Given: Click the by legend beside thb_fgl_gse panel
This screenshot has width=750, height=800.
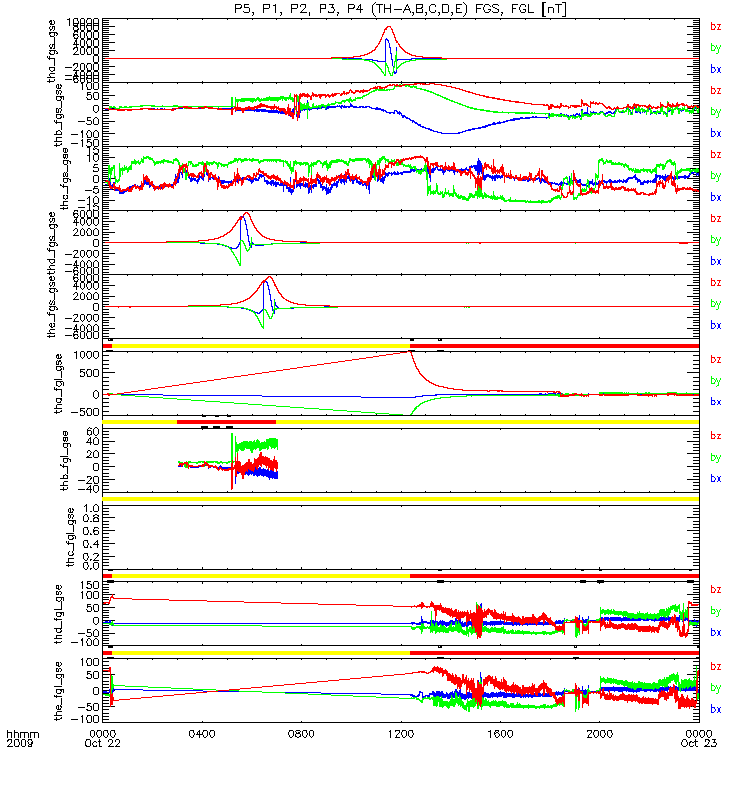Looking at the screenshot, I should pyautogui.click(x=716, y=458).
